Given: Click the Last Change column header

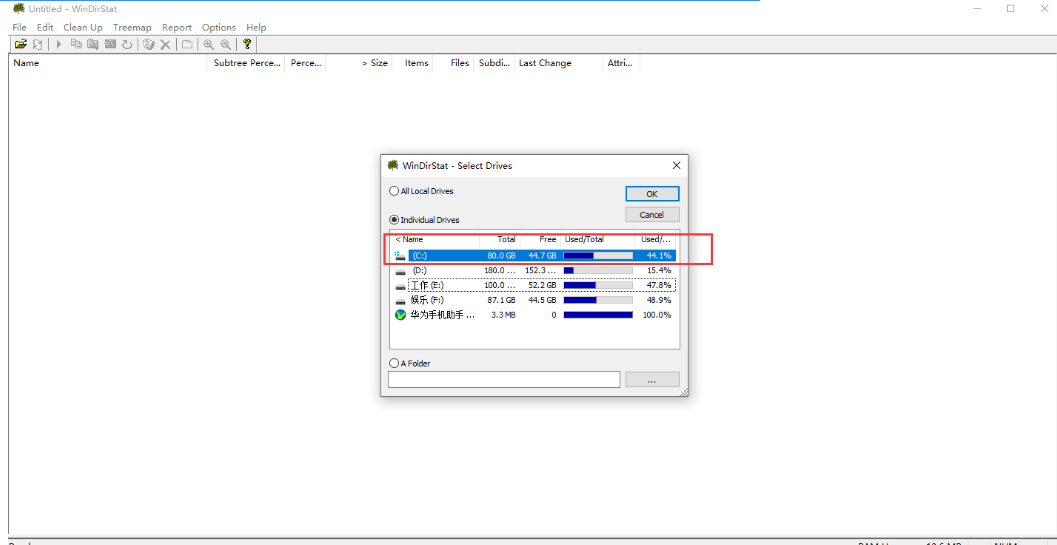Looking at the screenshot, I should click(x=558, y=63).
